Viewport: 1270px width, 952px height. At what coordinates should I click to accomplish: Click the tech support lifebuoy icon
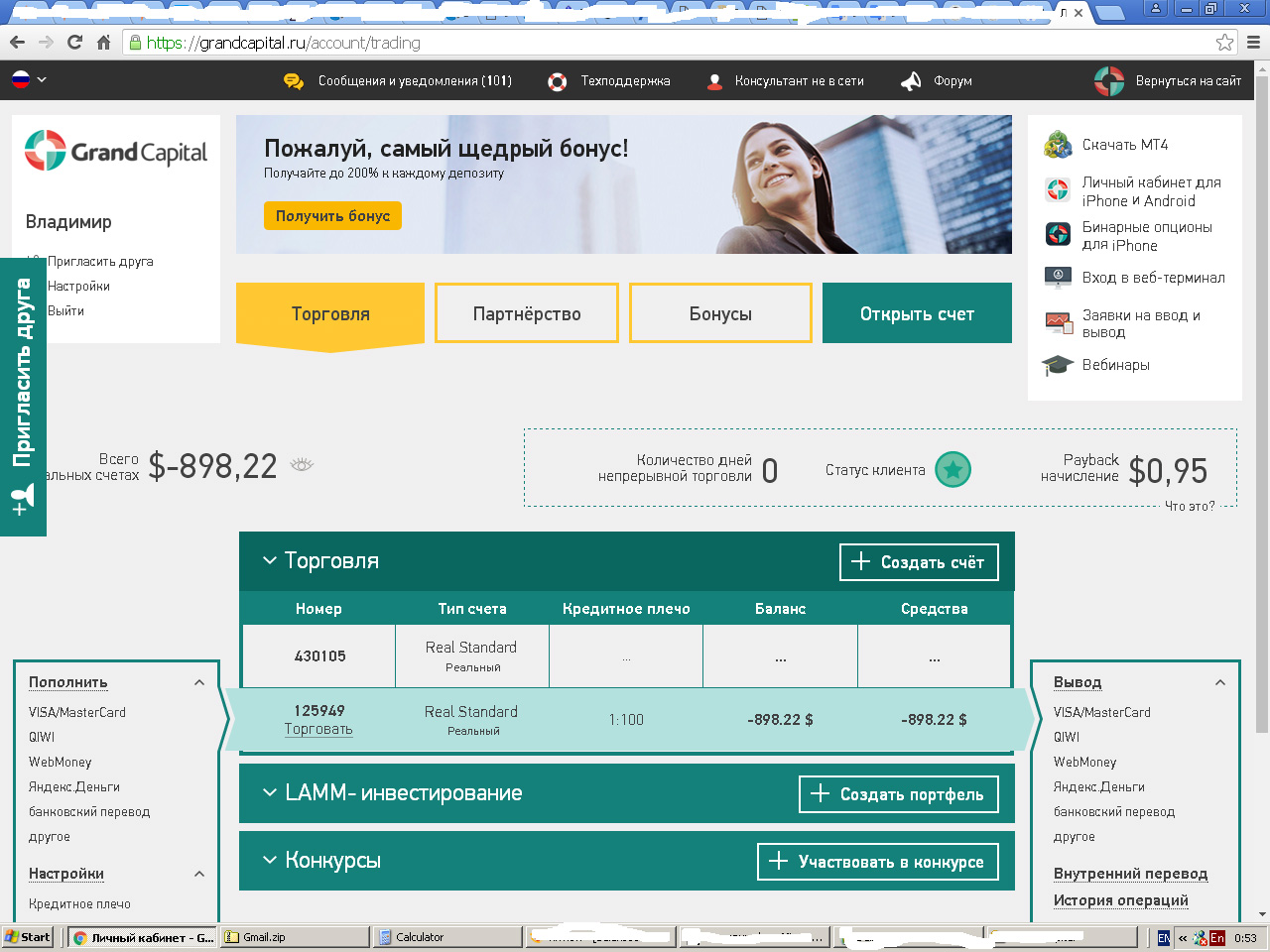[x=558, y=81]
